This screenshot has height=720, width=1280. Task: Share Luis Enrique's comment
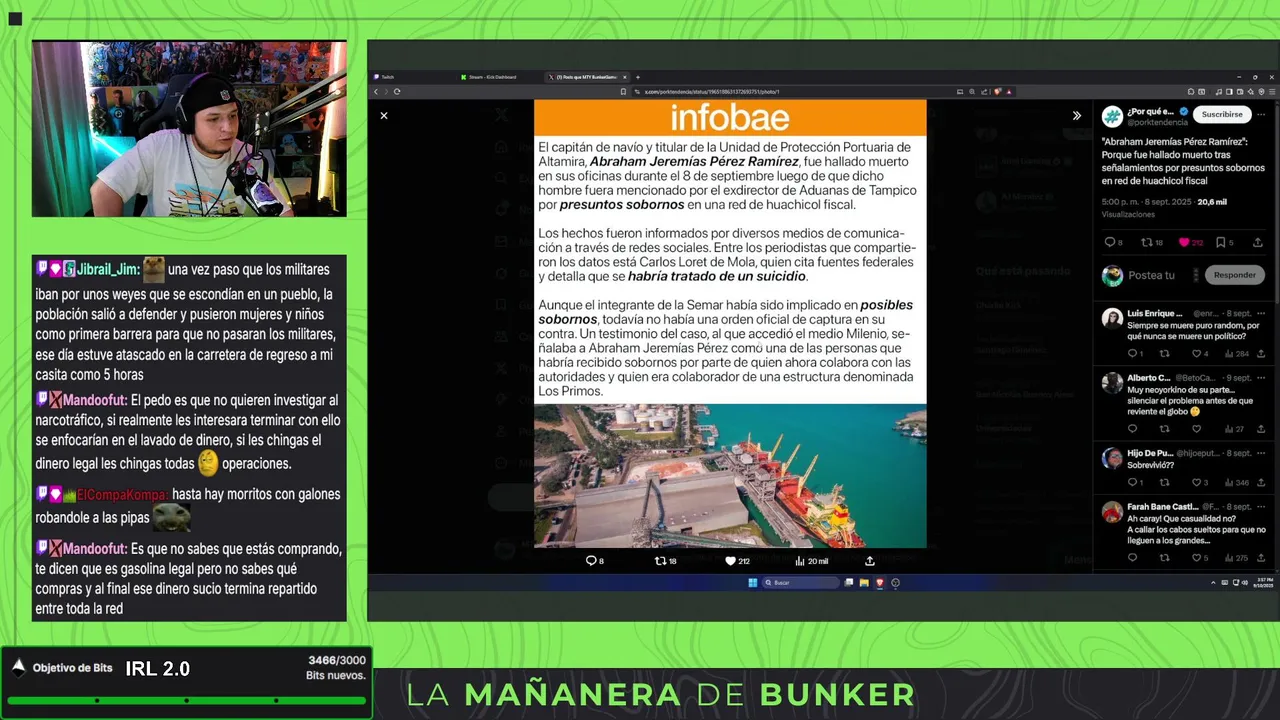(x=1261, y=353)
